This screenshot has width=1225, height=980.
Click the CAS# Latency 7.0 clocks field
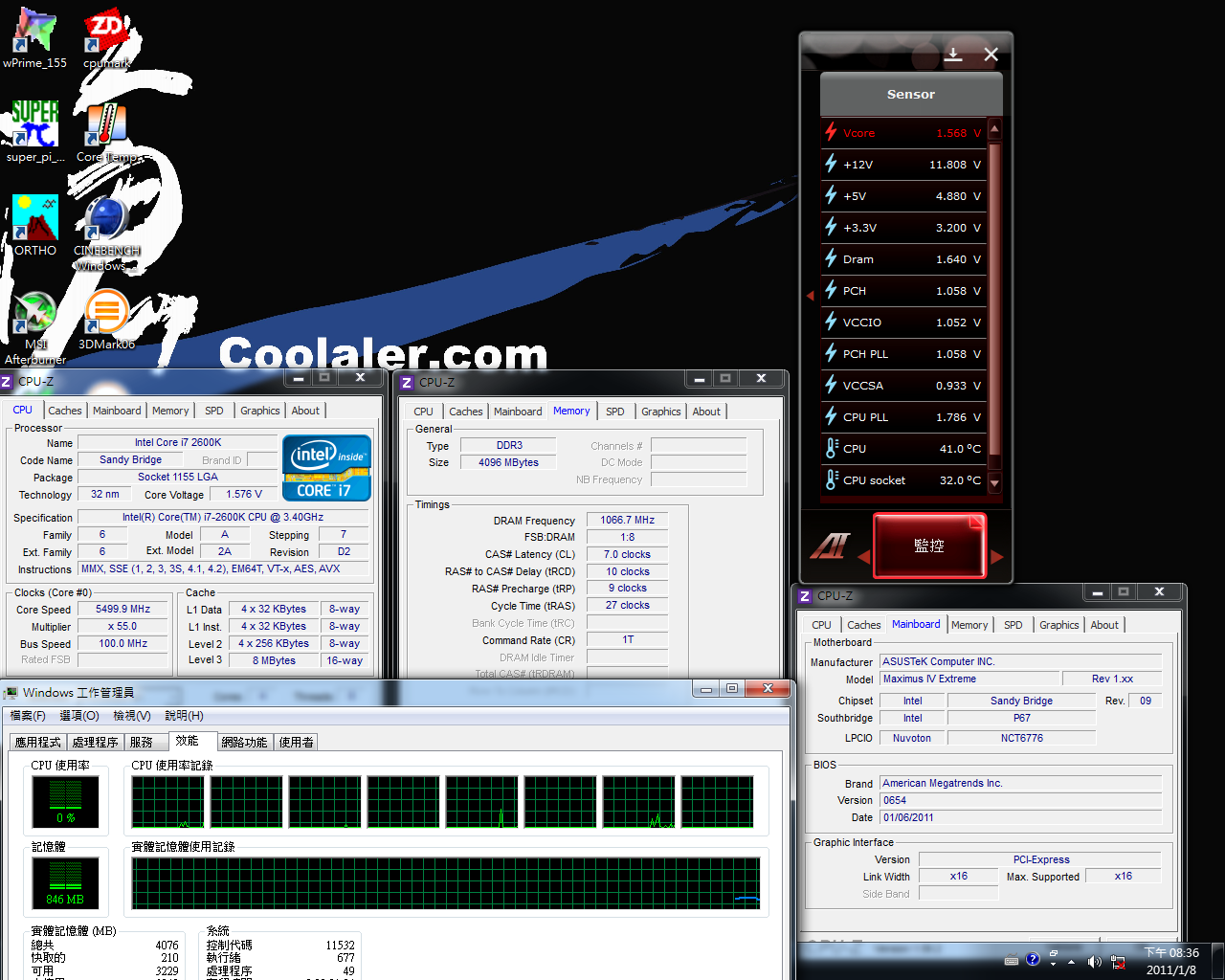coord(628,554)
